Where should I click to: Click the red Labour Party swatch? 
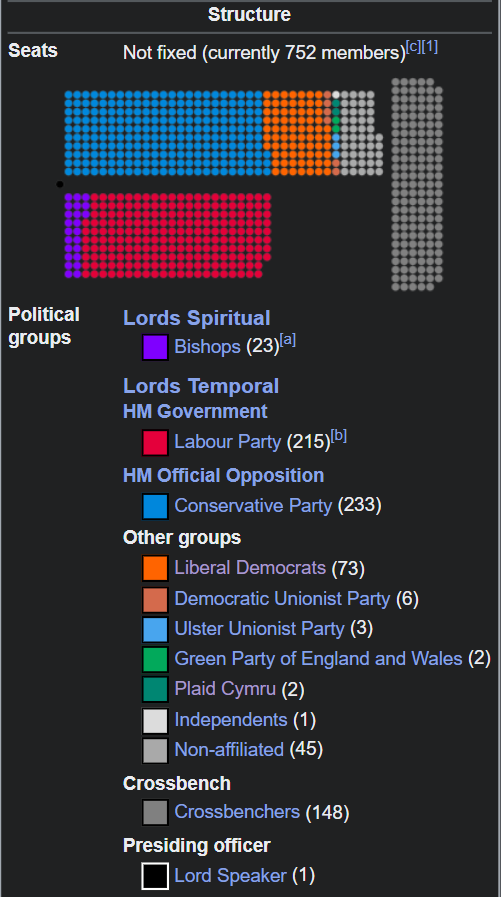155,443
